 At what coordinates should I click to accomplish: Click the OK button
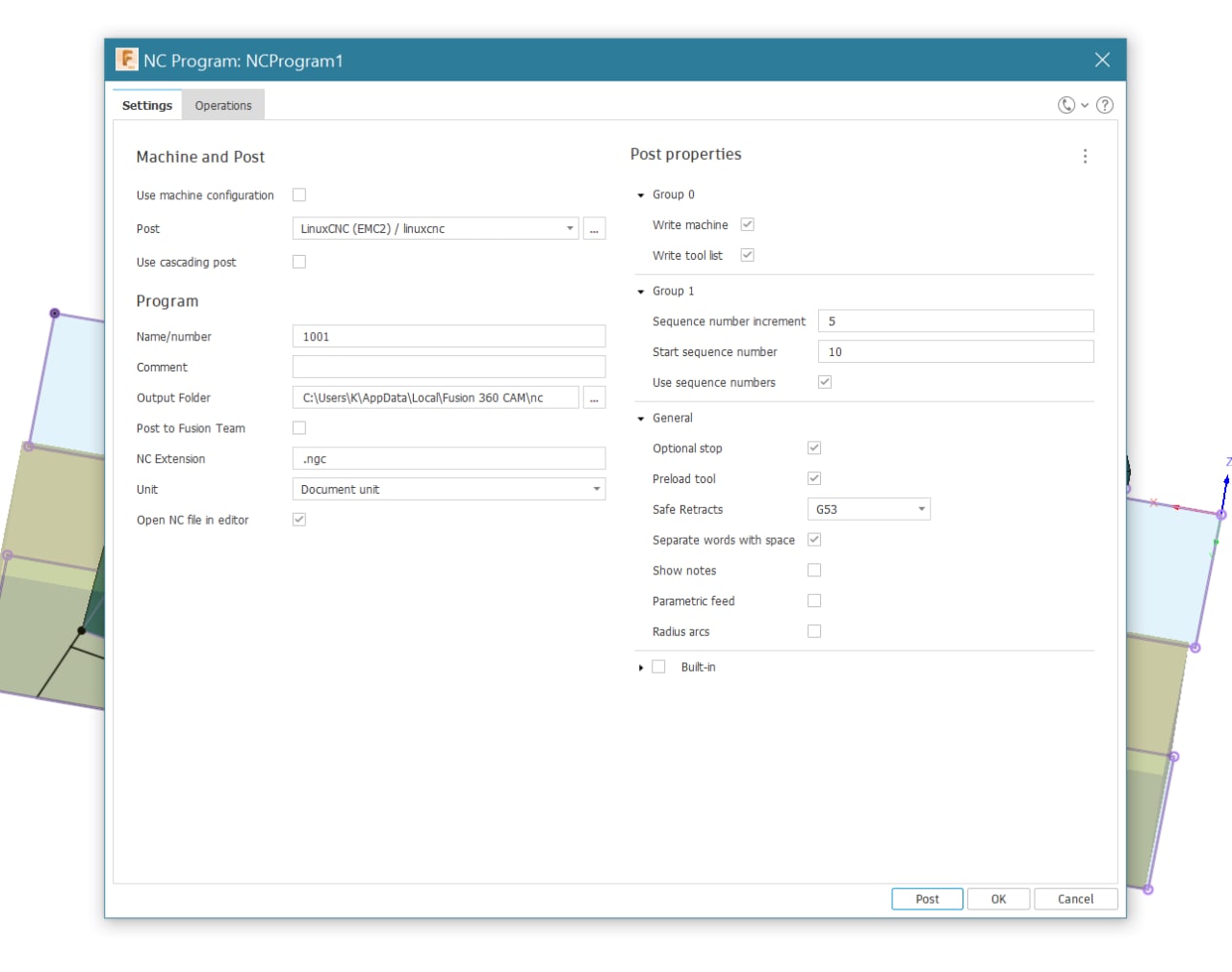[998, 899]
